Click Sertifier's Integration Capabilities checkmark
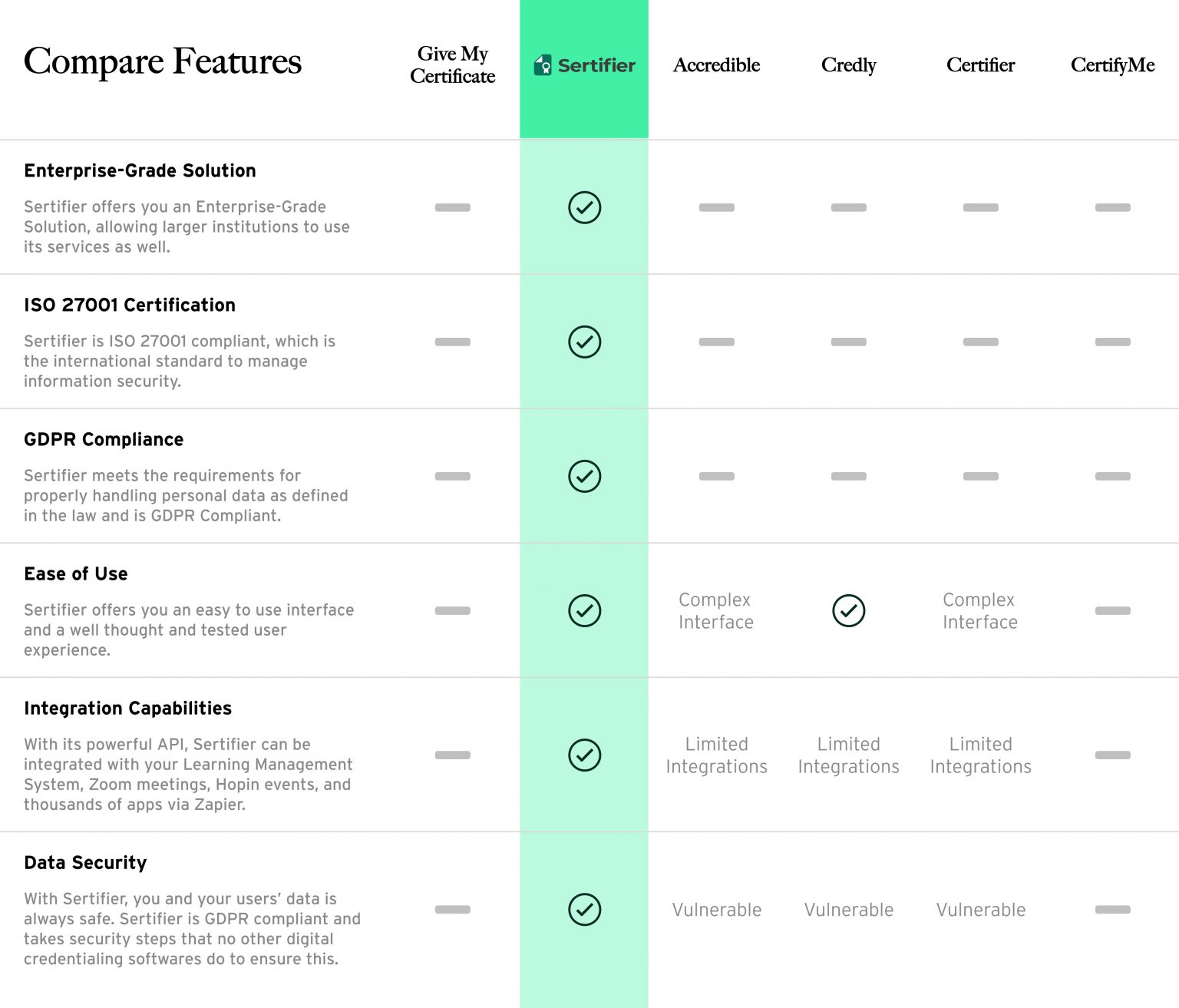Viewport: 1179px width, 1008px height. pos(584,755)
